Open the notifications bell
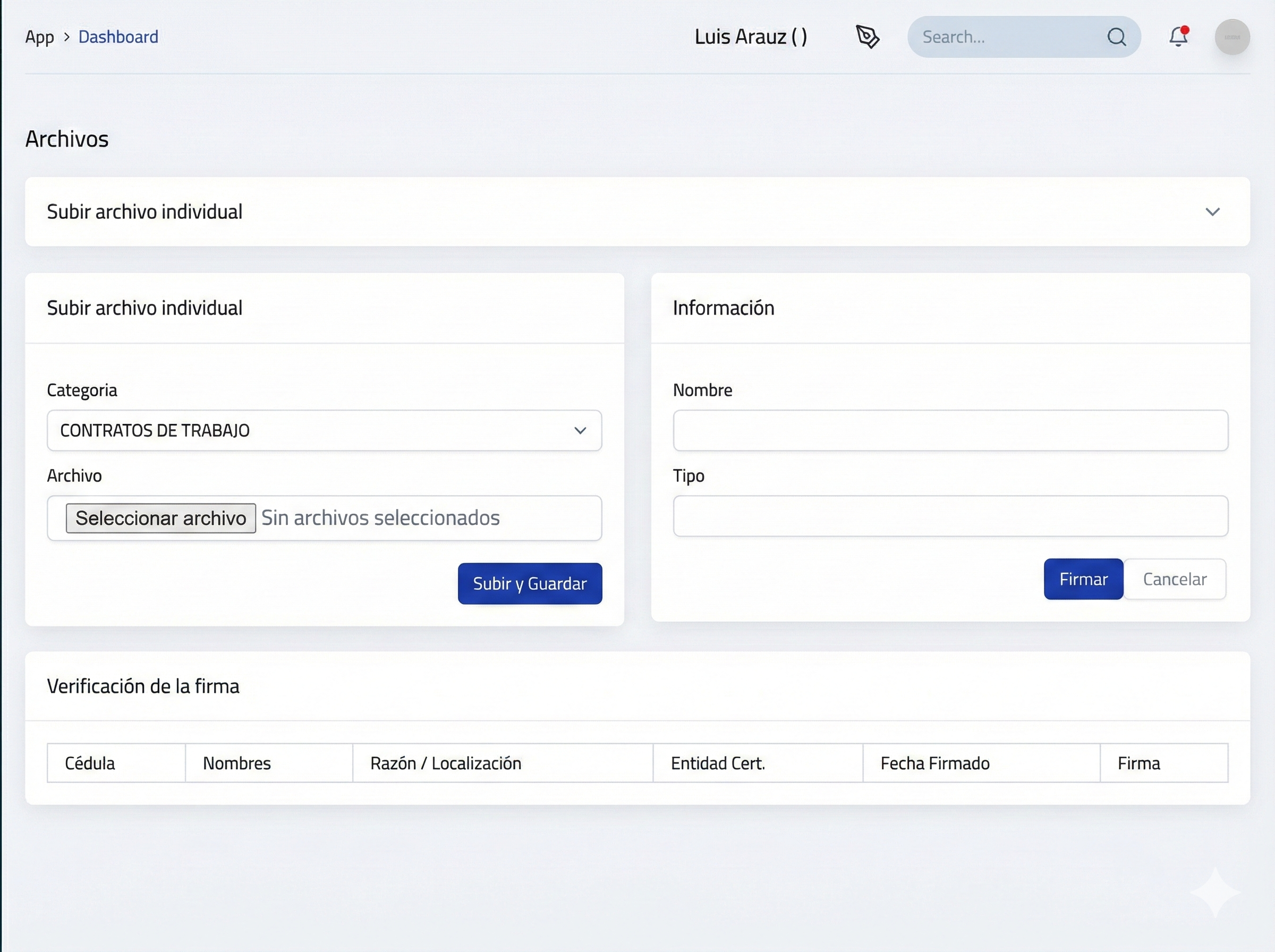This screenshot has width=1275, height=952. [1178, 37]
